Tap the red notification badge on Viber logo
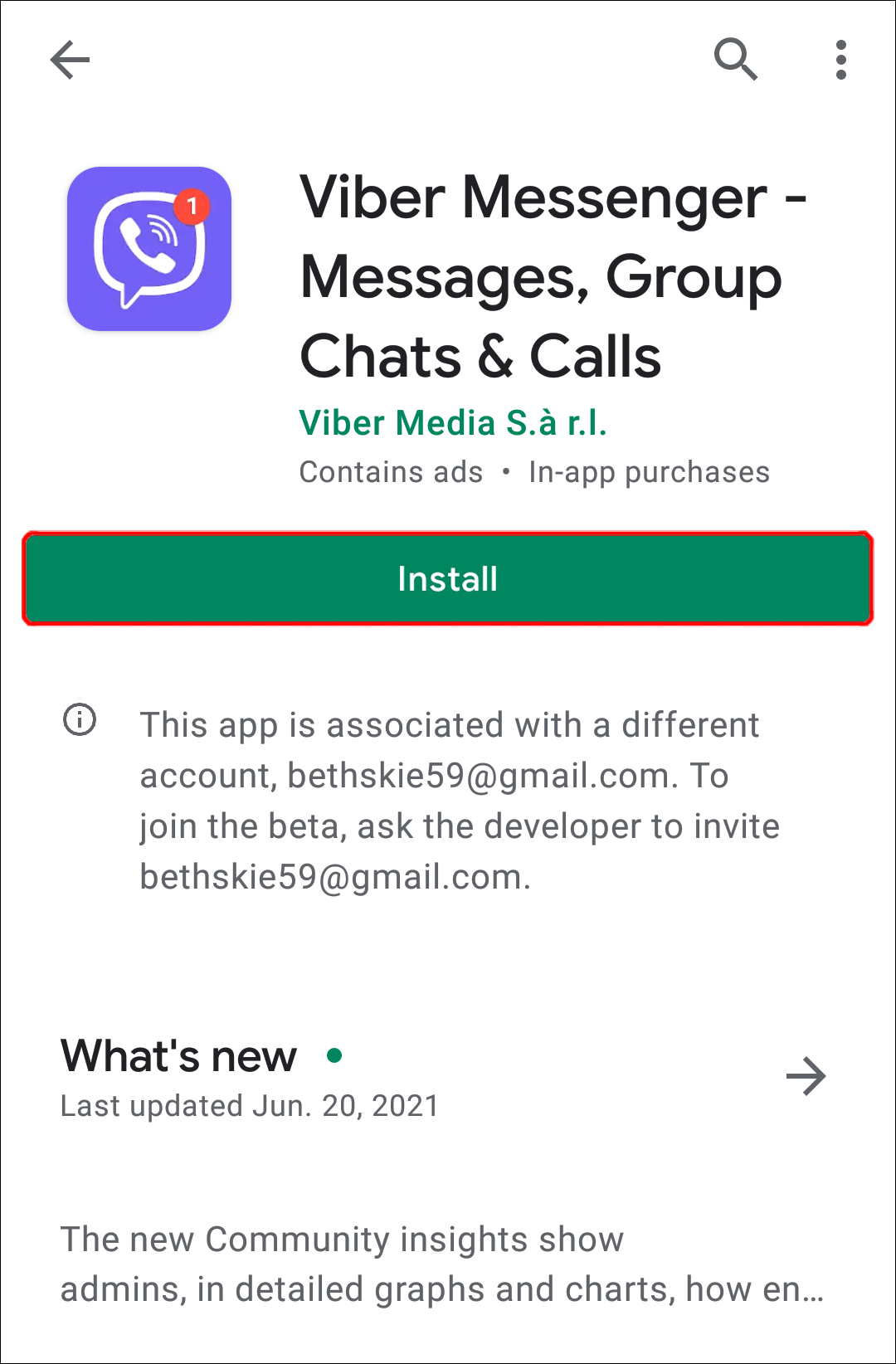This screenshot has height=1364, width=896. pyautogui.click(x=192, y=206)
